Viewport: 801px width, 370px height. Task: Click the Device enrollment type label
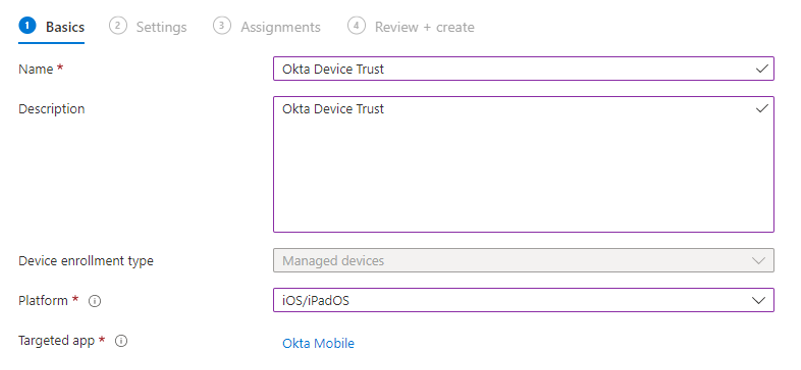tap(86, 261)
